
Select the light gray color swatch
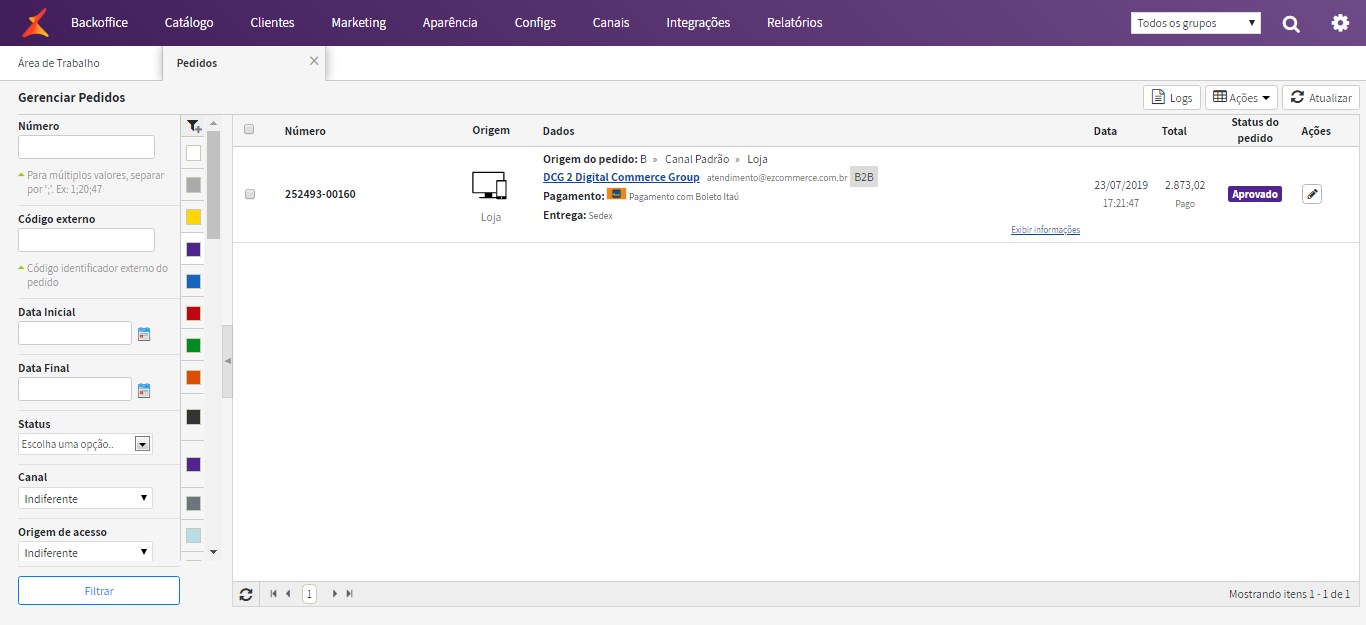[193, 185]
